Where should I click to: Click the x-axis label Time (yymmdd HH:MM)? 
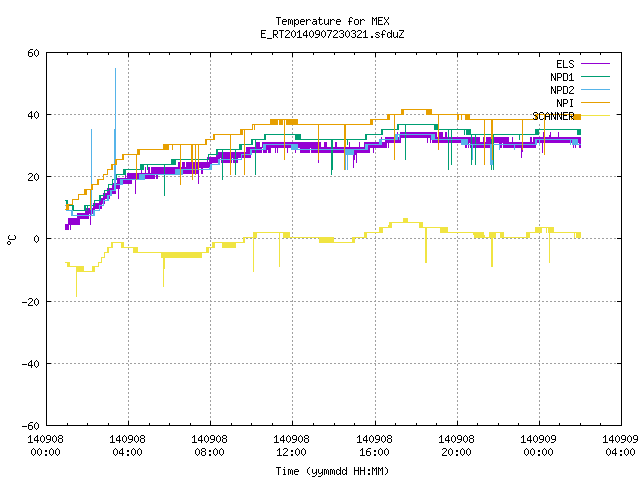[332, 471]
